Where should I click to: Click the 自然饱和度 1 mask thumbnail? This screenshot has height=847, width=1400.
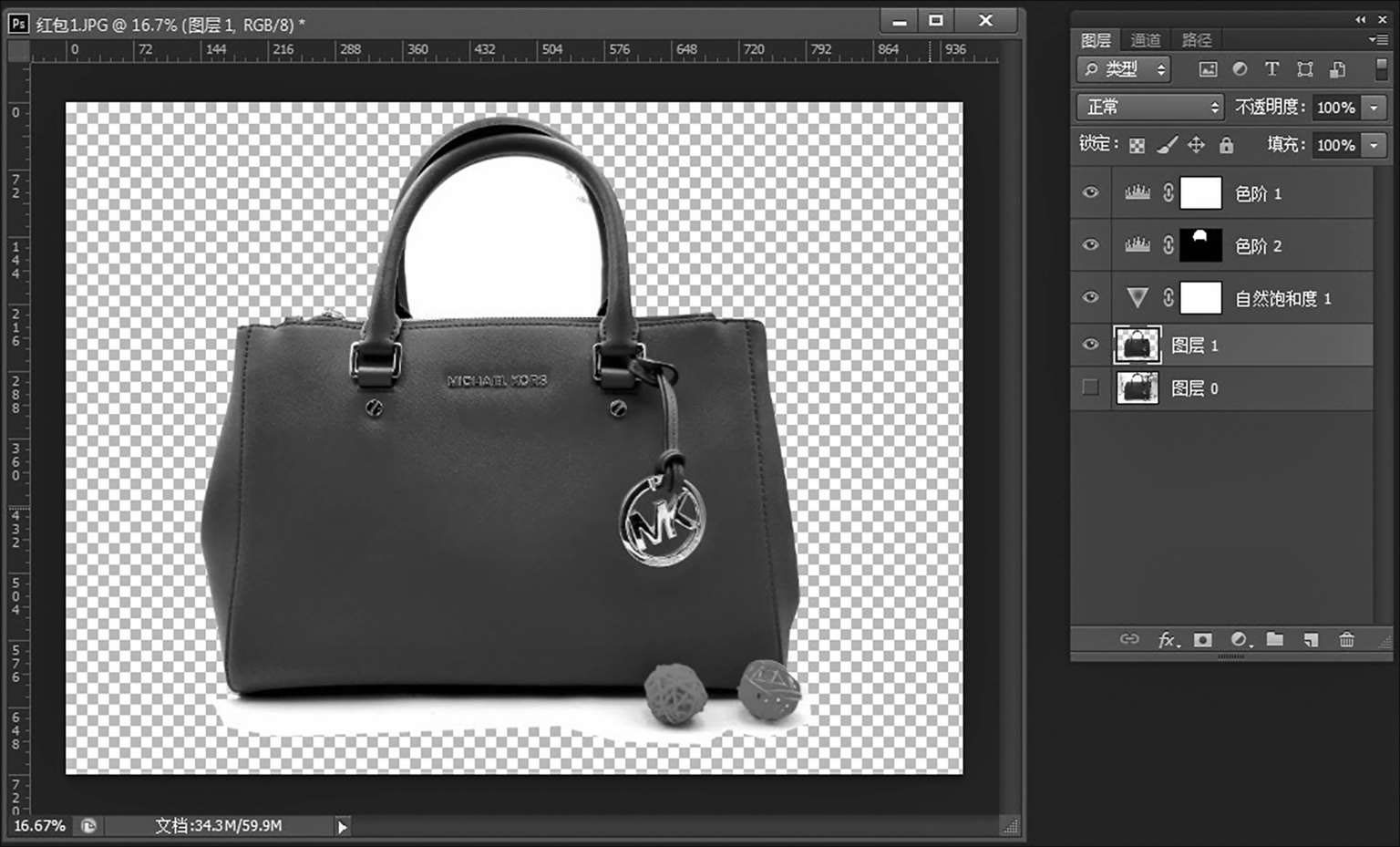click(x=1200, y=297)
